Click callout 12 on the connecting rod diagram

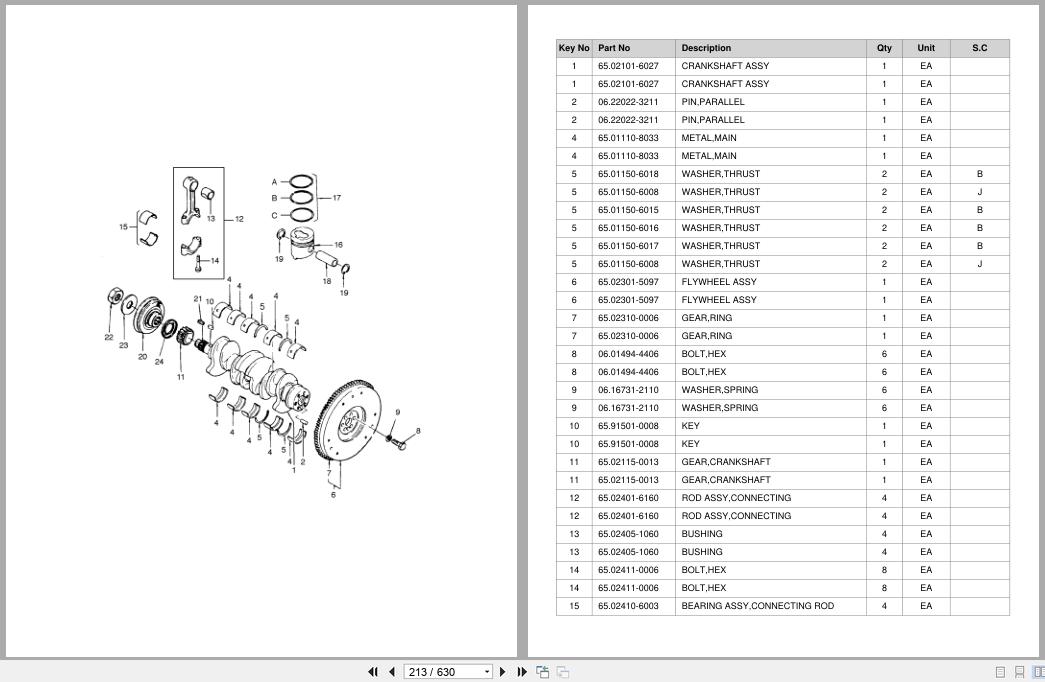pos(239,219)
